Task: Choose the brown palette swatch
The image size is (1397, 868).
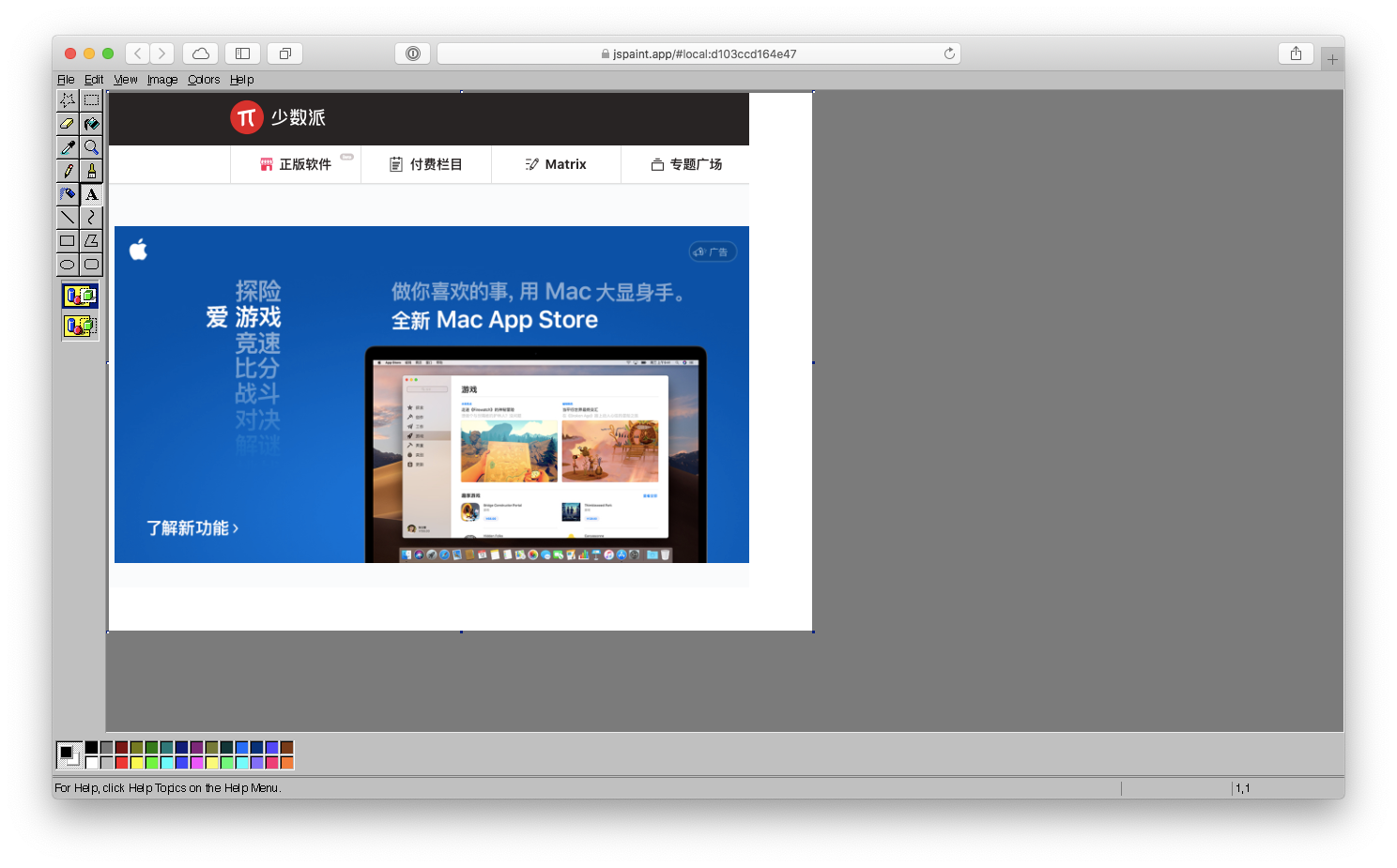Action: pos(287,748)
